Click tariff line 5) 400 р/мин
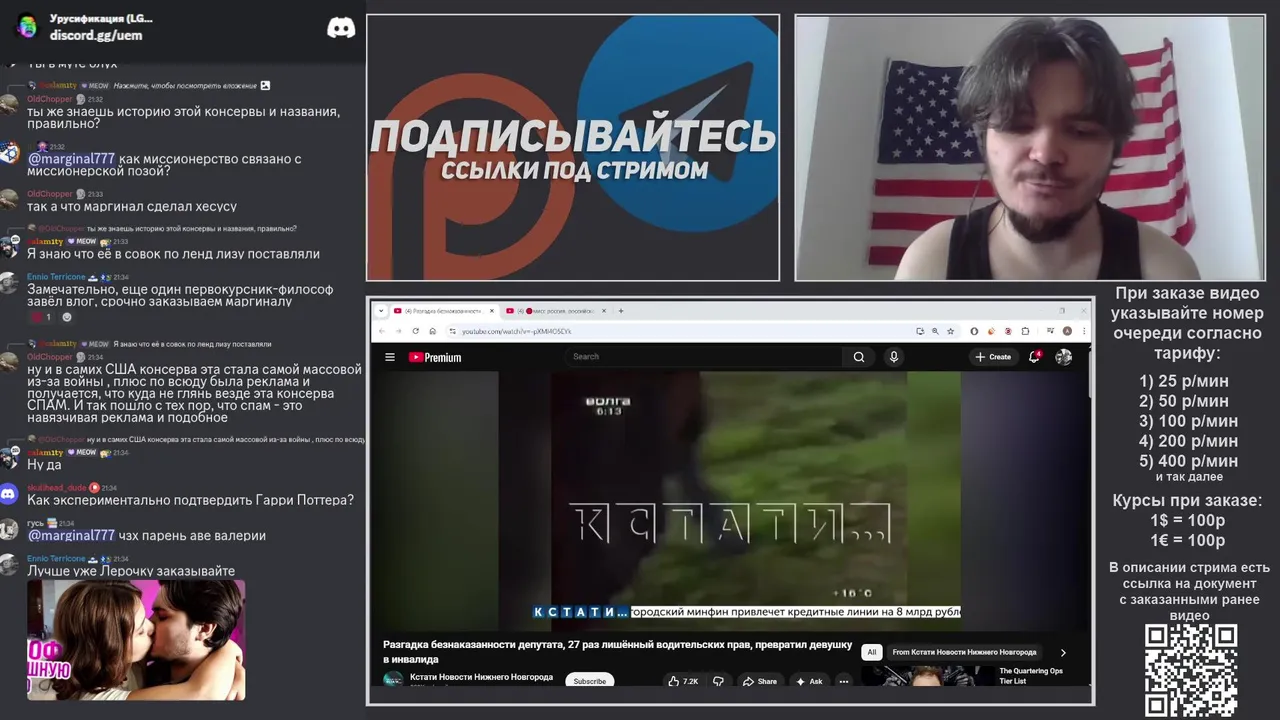This screenshot has width=1280, height=720. tap(1189, 461)
